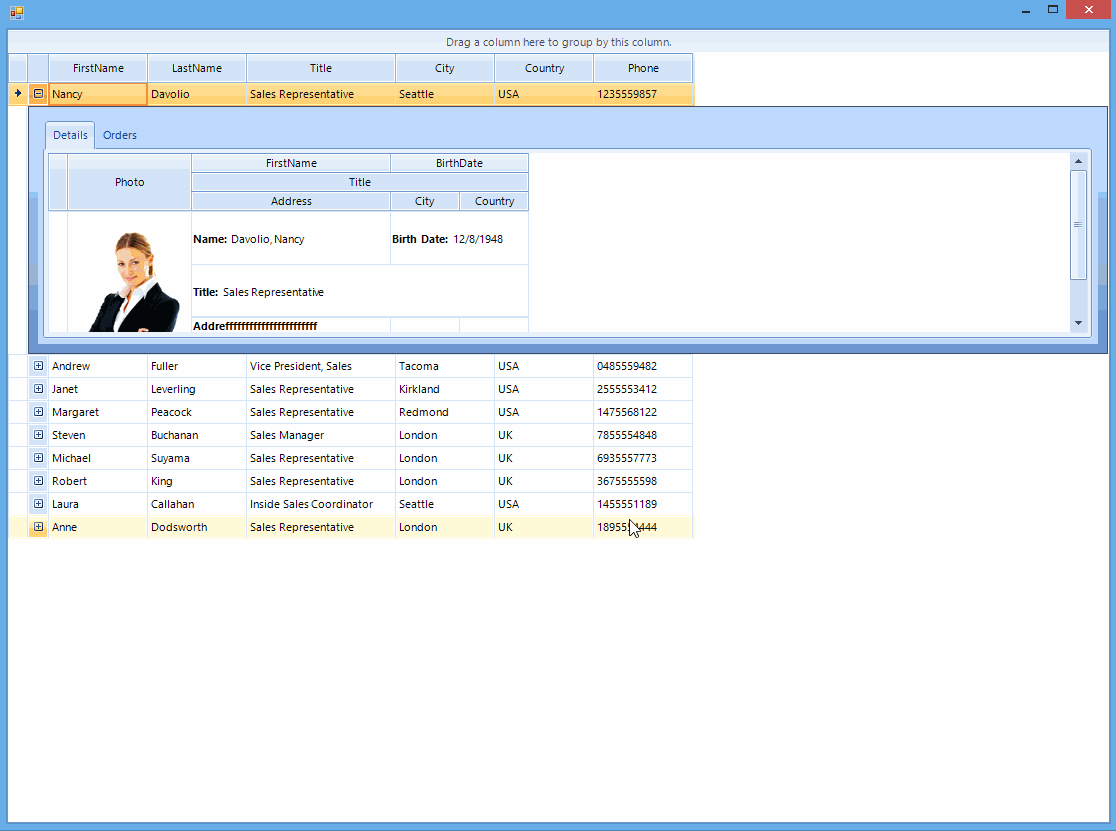Expand the Janet Leverling row
Image resolution: width=1116 pixels, height=831 pixels.
click(38, 388)
